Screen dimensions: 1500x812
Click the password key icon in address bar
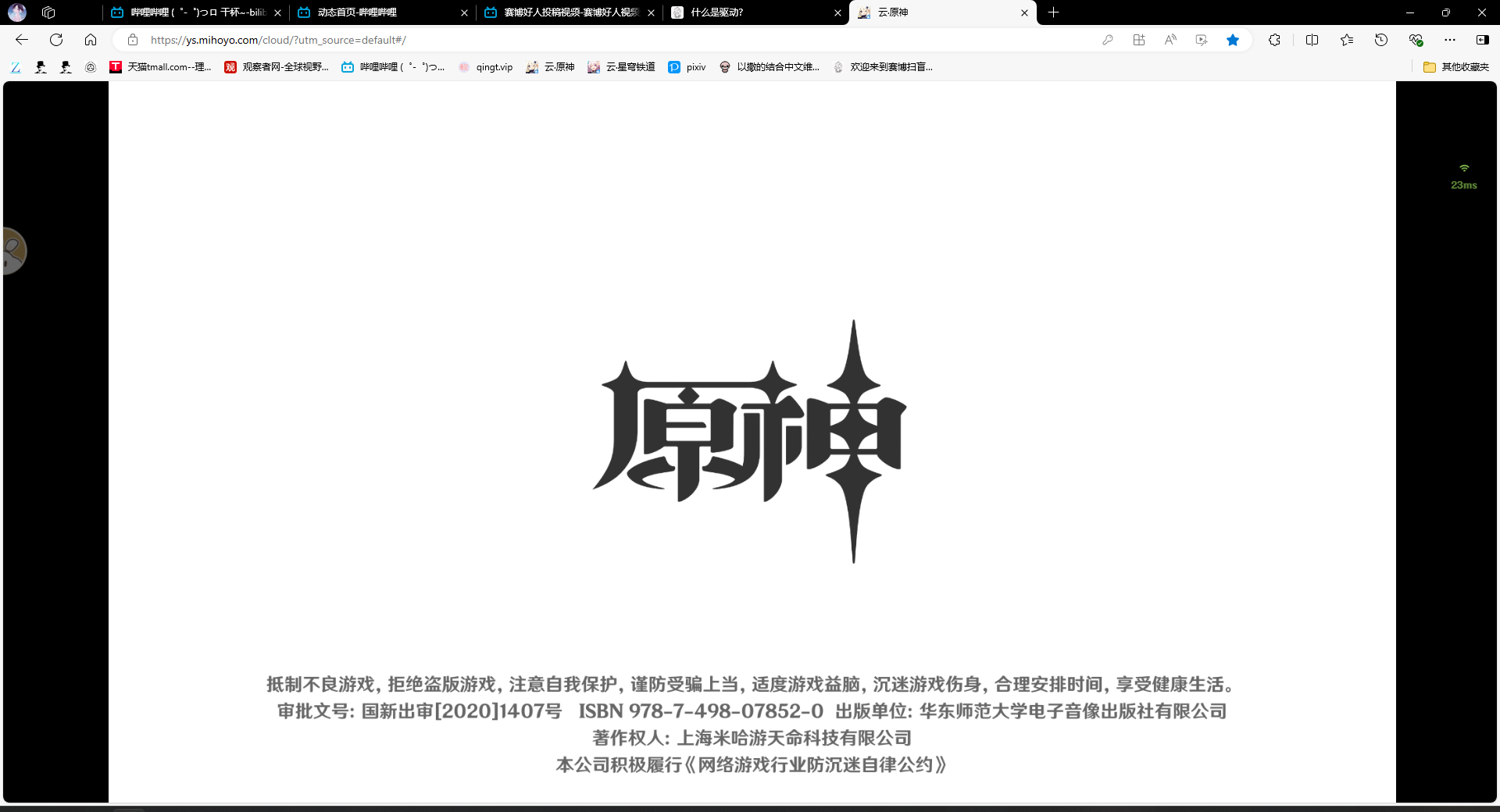(1107, 40)
